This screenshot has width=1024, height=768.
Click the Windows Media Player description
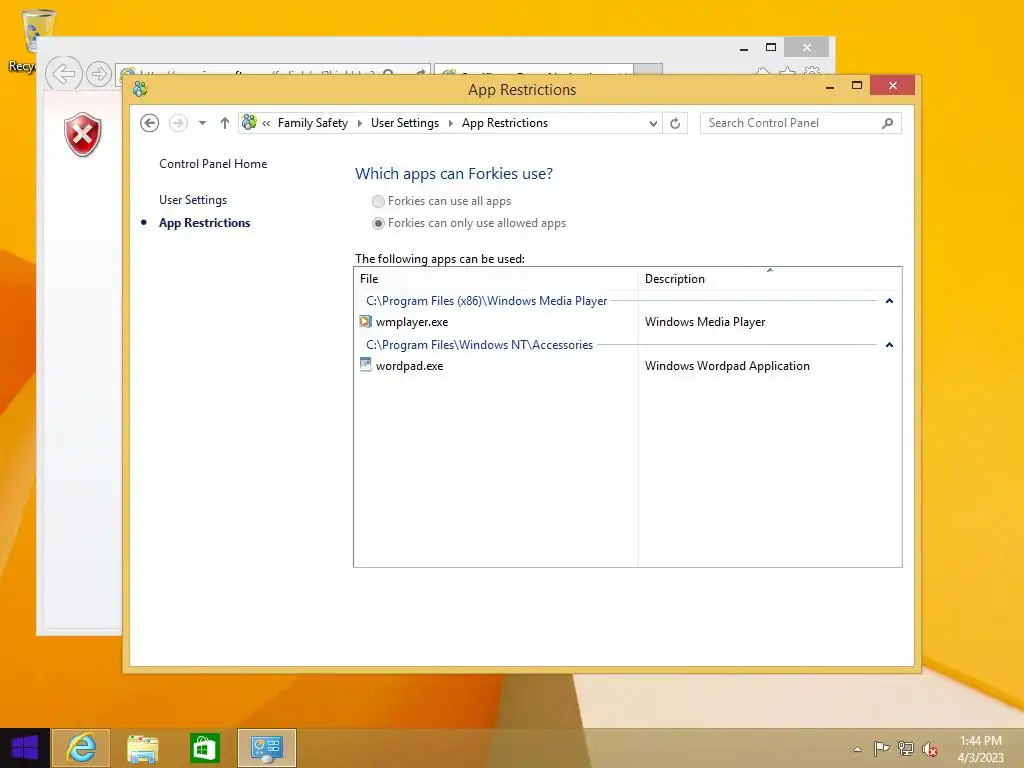point(705,322)
